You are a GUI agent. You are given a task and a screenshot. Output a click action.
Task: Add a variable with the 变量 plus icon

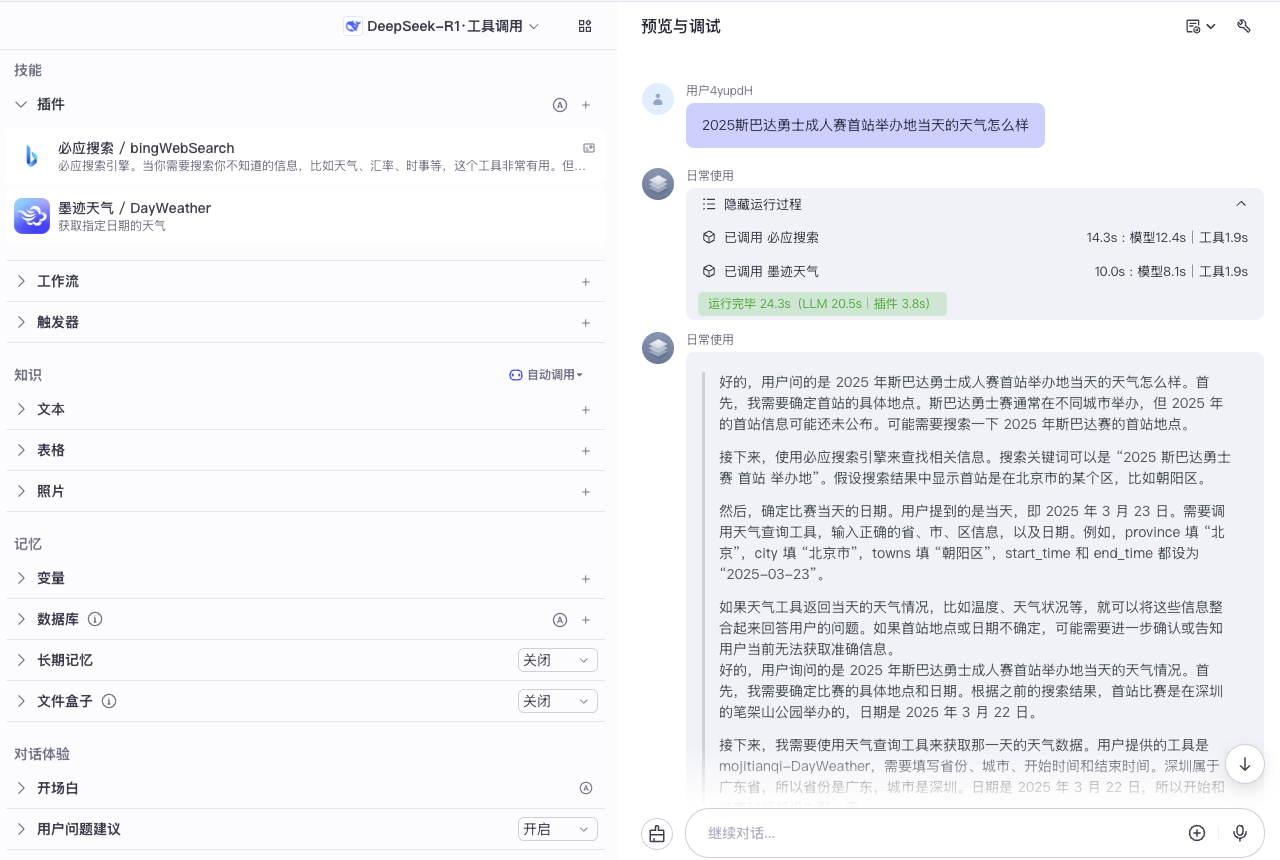point(586,579)
